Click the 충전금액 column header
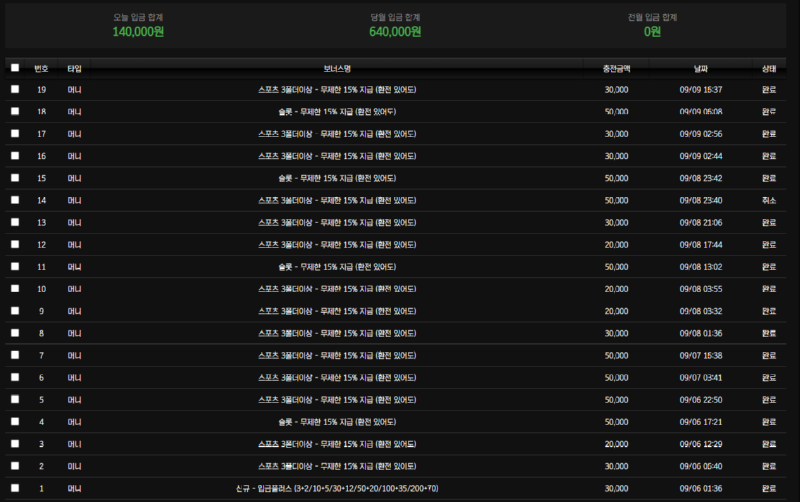Image resolution: width=800 pixels, height=502 pixels. point(617,68)
